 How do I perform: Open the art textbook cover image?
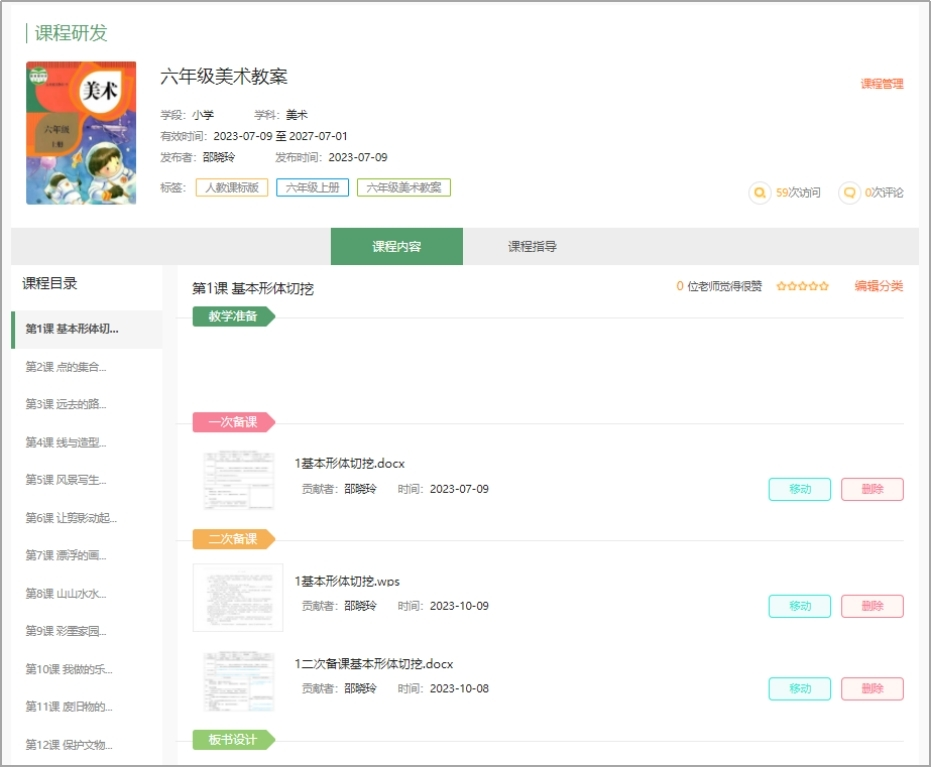point(81,133)
